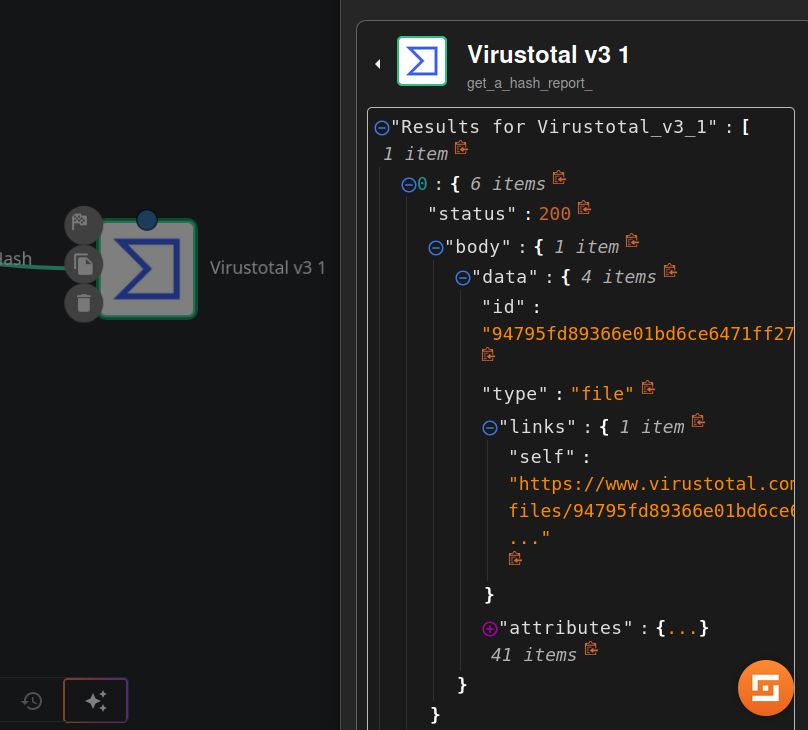Collapse the "links" object
The width and height of the screenshot is (808, 730).
pyautogui.click(x=490, y=427)
